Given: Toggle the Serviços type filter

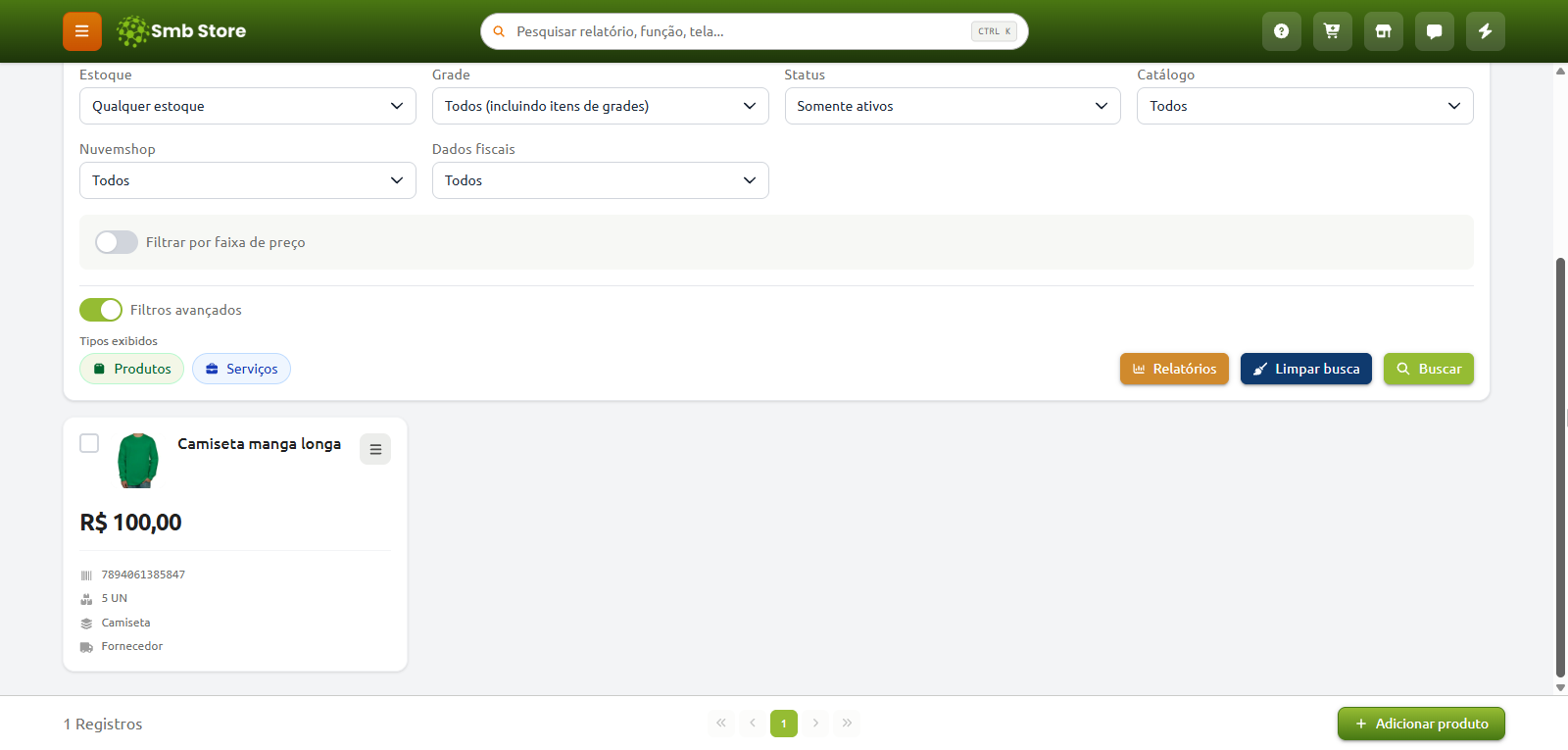Looking at the screenshot, I should tap(241, 369).
